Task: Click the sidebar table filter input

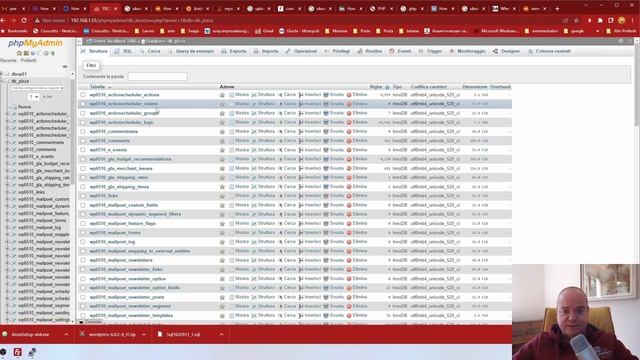Action: [37, 88]
